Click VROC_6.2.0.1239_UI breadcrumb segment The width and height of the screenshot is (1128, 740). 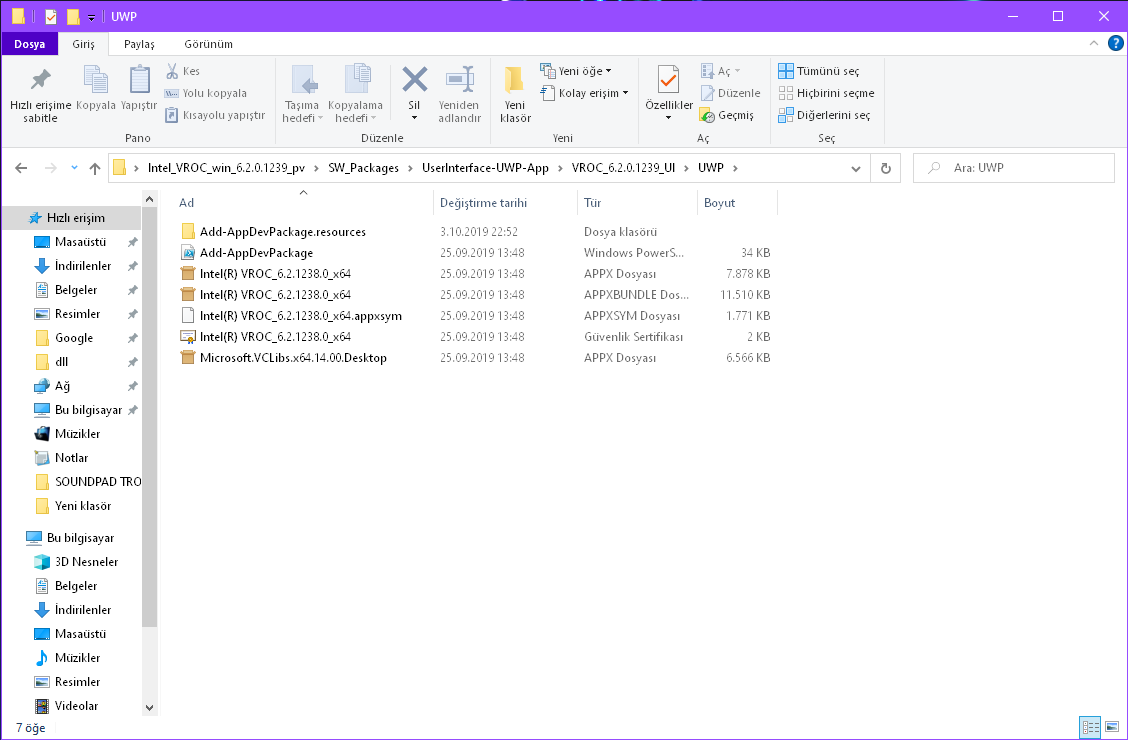pos(623,168)
